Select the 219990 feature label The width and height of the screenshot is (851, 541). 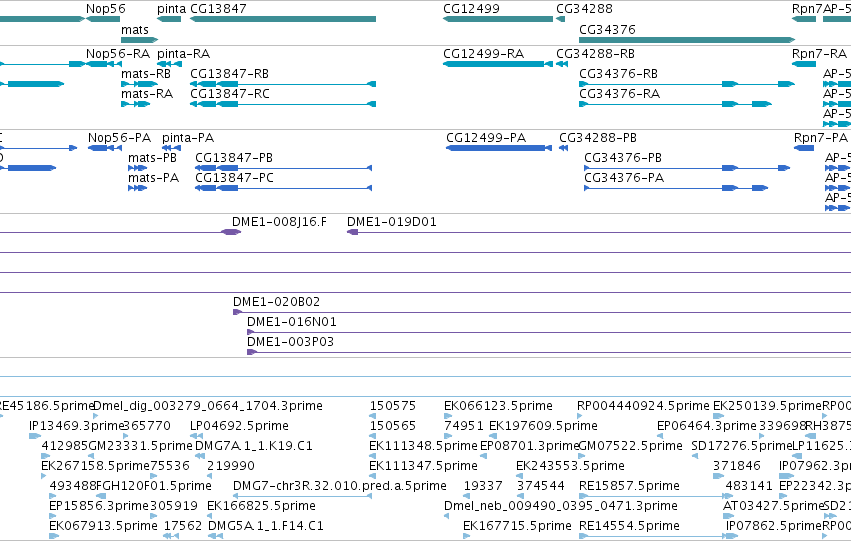(231, 466)
